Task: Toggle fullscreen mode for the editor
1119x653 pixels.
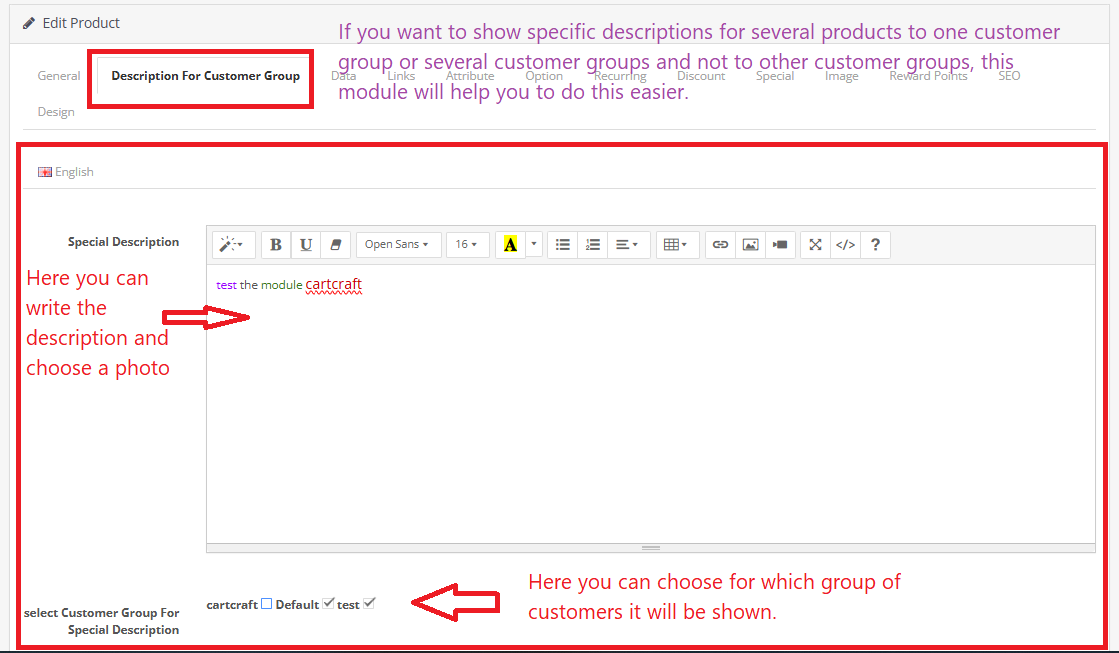Action: (x=815, y=244)
